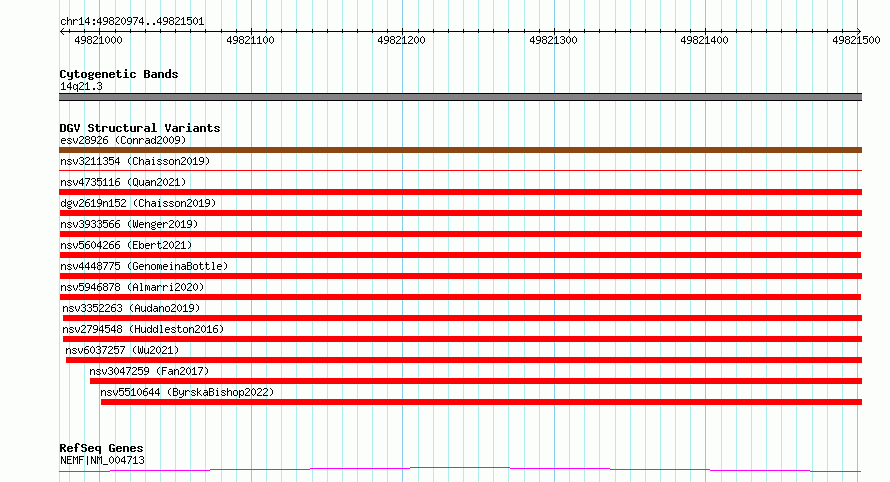
Task: Click nsv3047259 (Fan2017) label
Action: [x=149, y=371]
